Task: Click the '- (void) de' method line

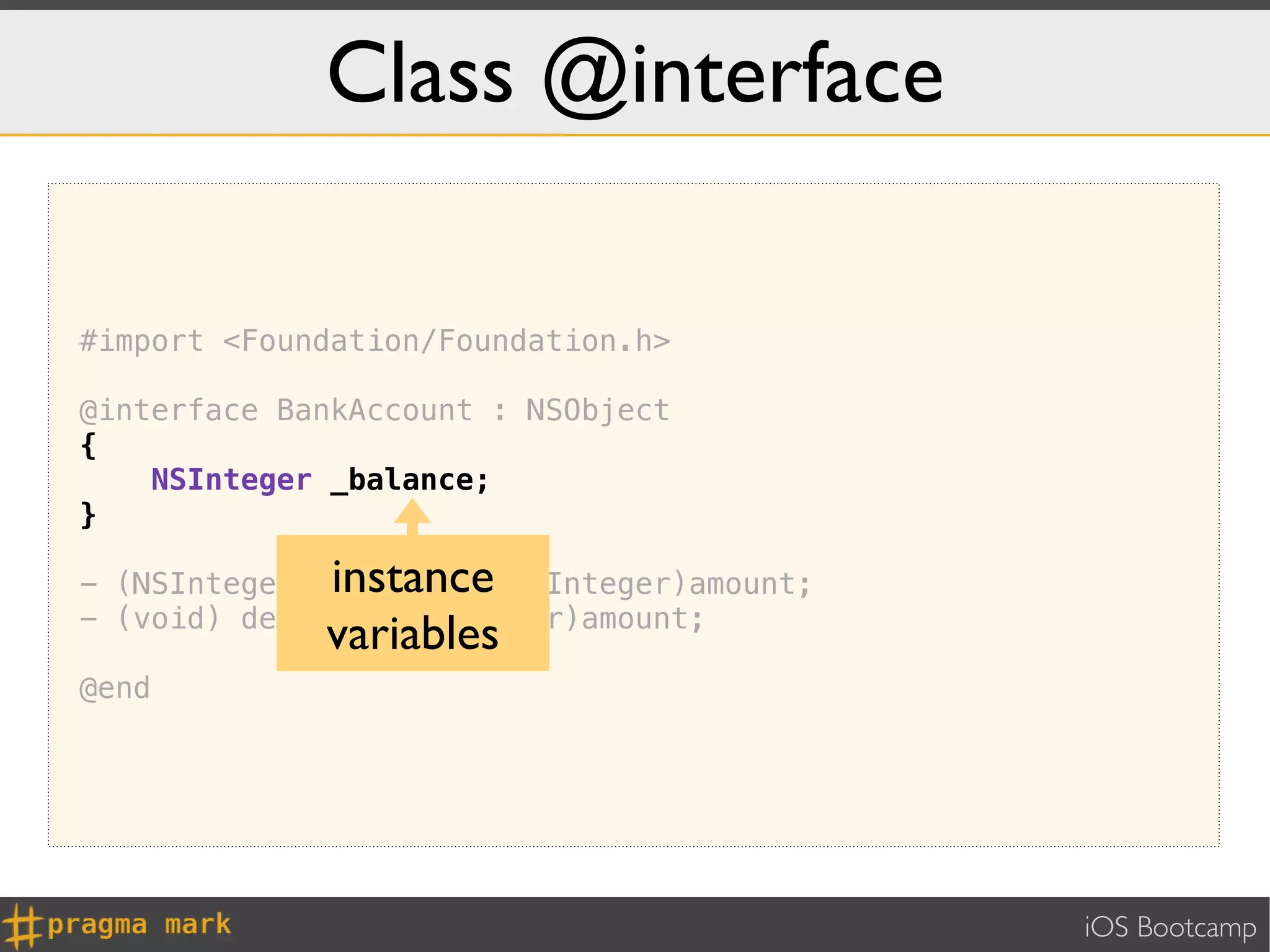Action: tap(178, 619)
